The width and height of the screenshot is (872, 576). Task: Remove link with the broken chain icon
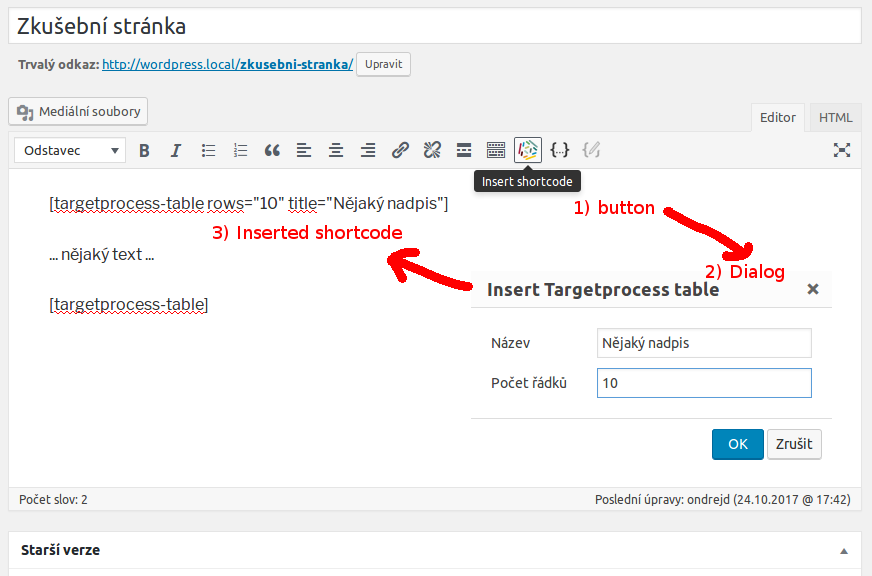point(432,150)
